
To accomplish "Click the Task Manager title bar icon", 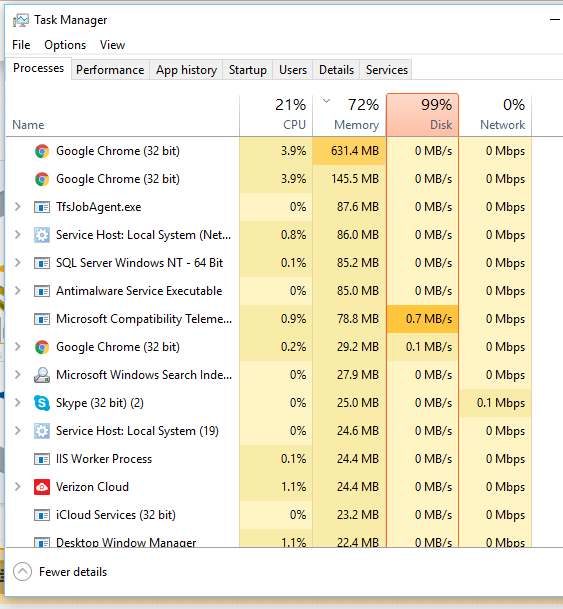I will click(x=21, y=20).
